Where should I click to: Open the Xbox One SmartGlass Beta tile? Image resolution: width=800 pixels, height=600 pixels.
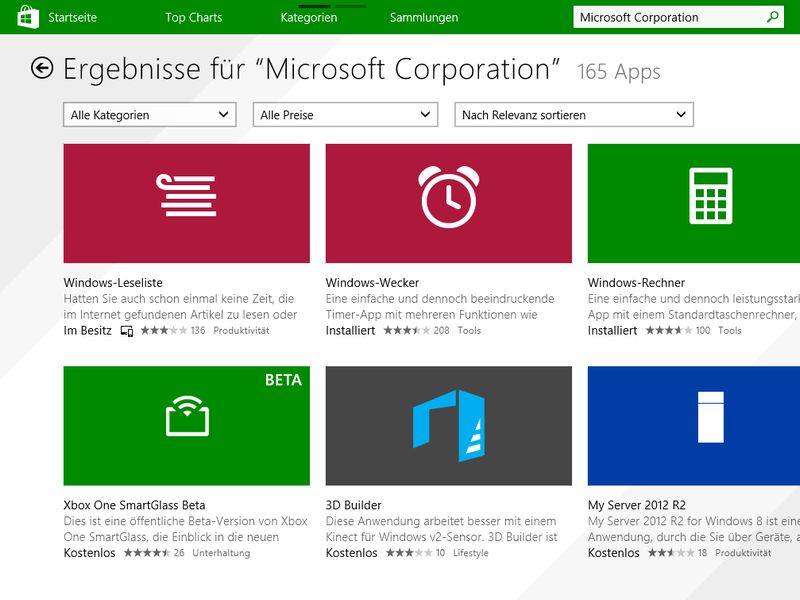pyautogui.click(x=187, y=426)
